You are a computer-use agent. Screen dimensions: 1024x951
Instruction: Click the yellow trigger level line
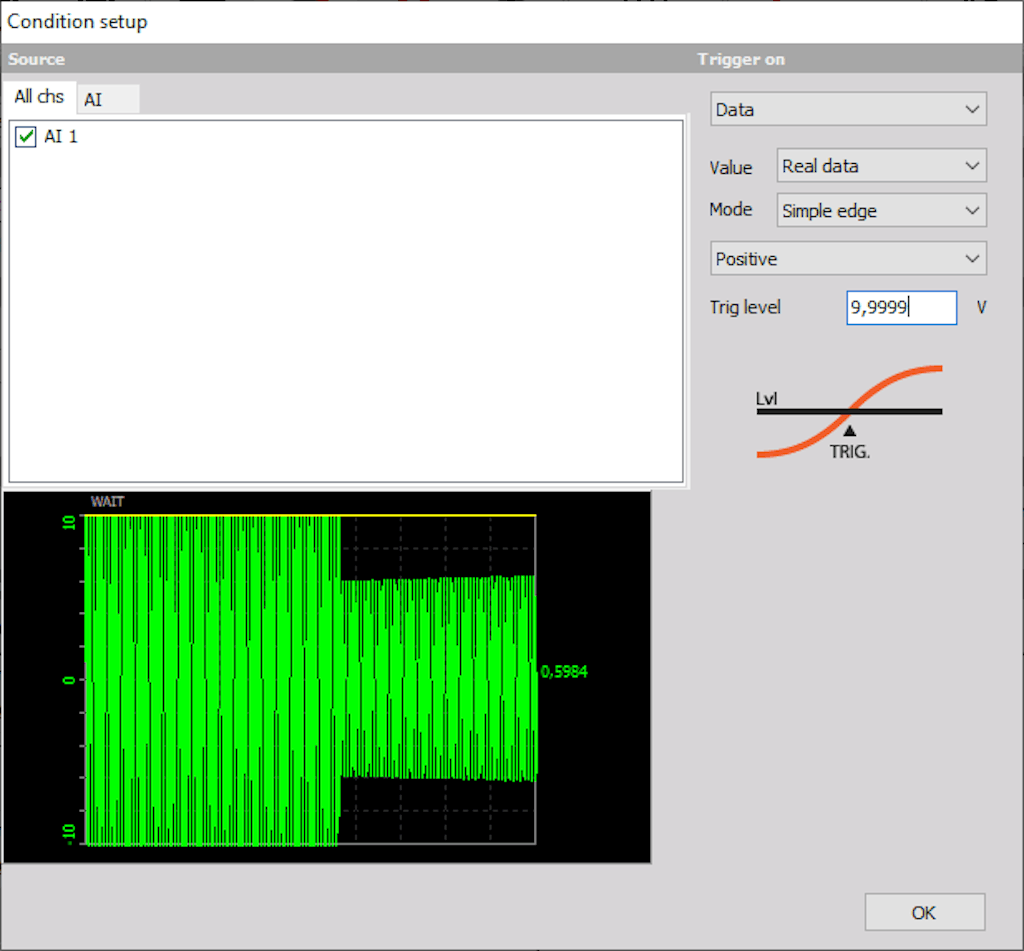coord(310,515)
